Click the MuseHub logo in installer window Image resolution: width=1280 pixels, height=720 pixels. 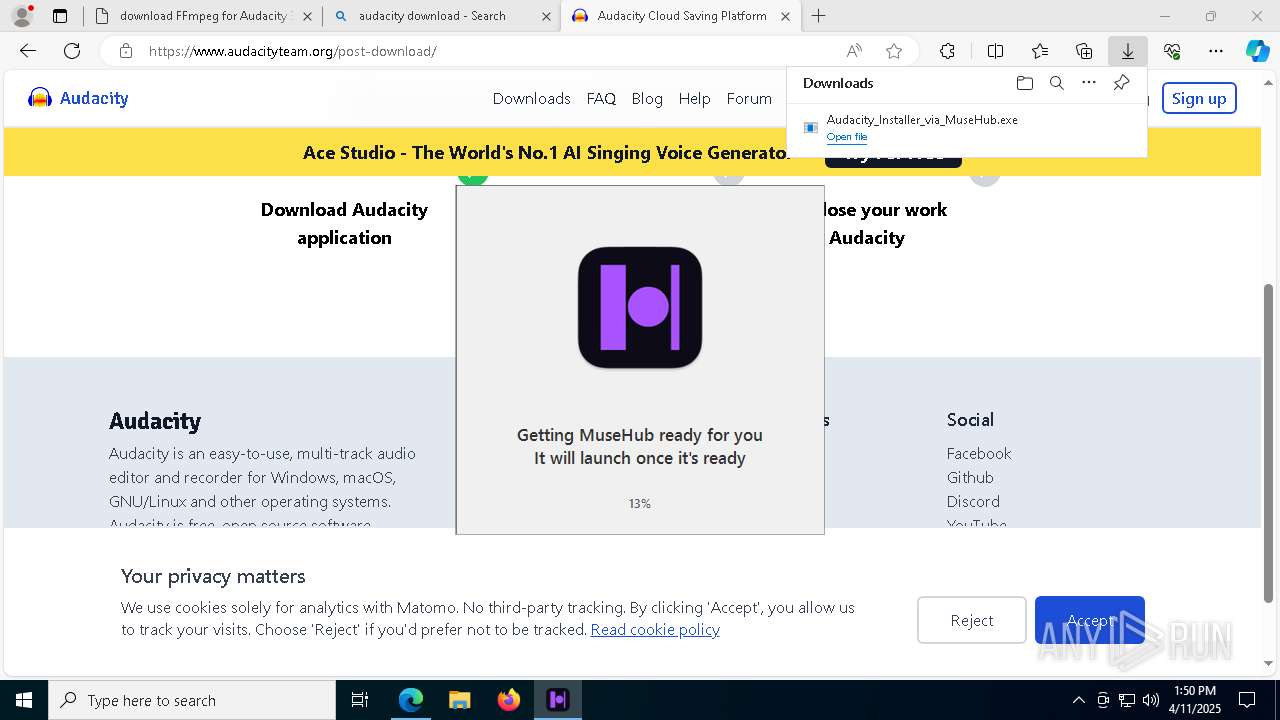[x=640, y=308]
